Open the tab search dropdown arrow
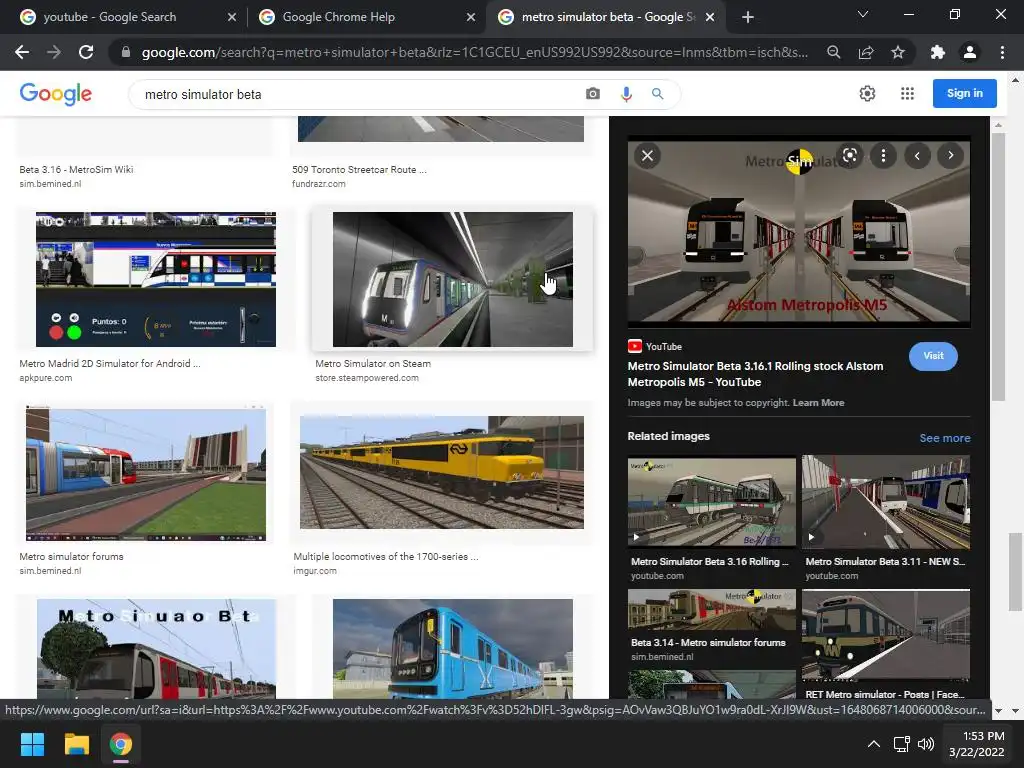Image resolution: width=1024 pixels, height=768 pixels. tap(863, 14)
